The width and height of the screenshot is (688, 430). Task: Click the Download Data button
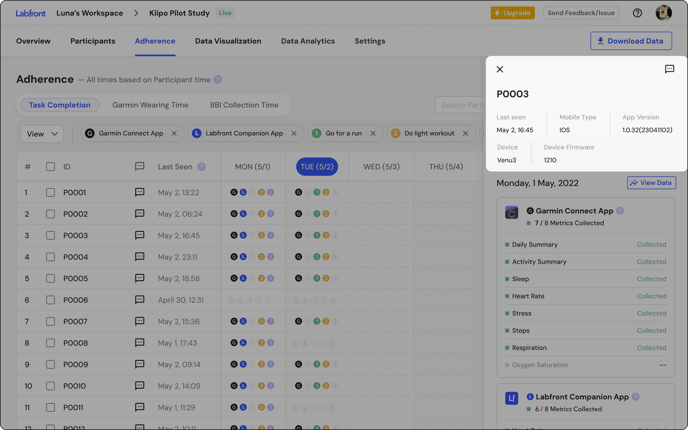631,41
